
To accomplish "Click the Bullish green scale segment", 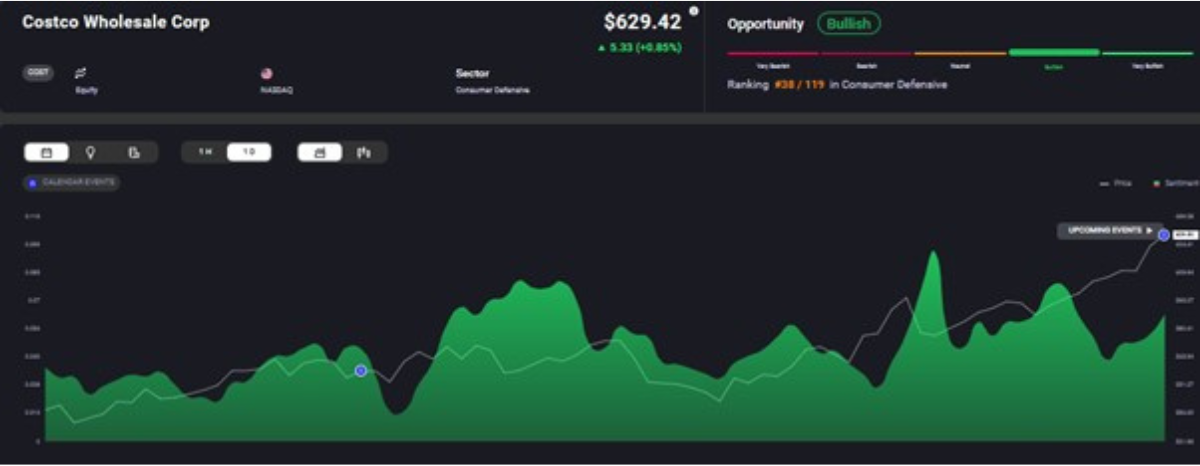I will [x=1054, y=52].
